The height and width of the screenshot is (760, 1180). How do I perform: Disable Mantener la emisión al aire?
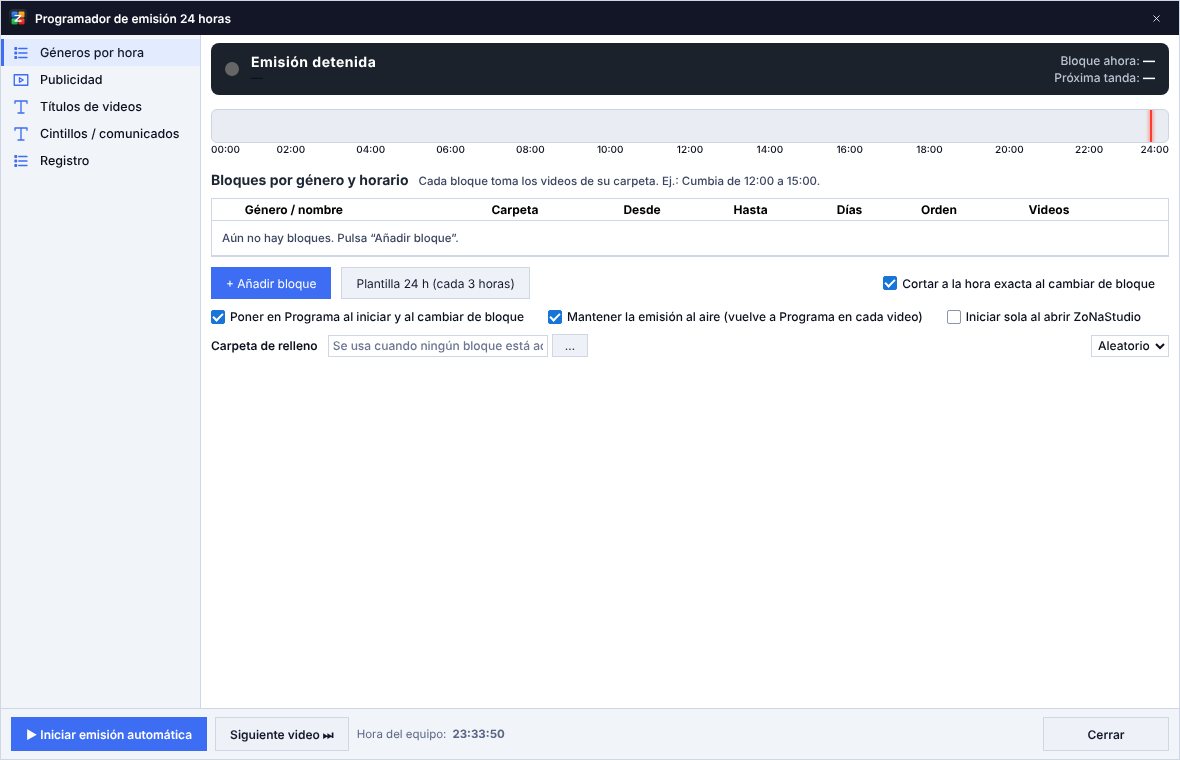pyautogui.click(x=555, y=317)
